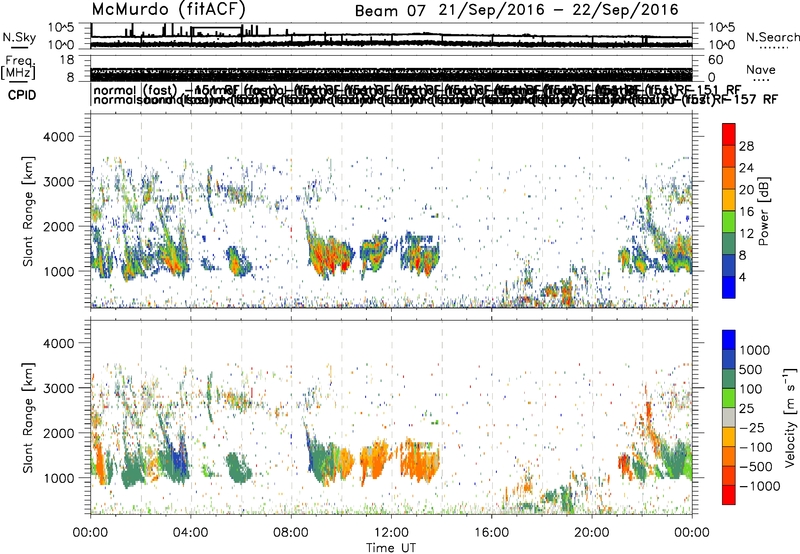Pick the red top segment of the power colorbar
The image size is (800, 554).
point(729,135)
